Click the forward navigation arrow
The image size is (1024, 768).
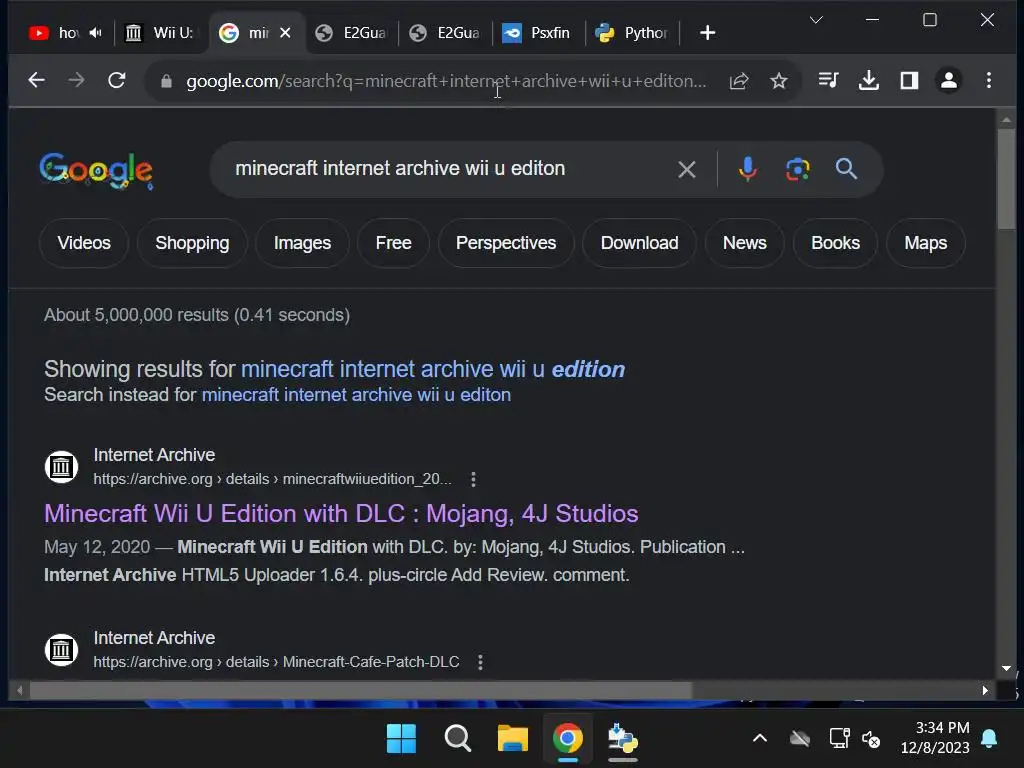pyautogui.click(x=76, y=80)
